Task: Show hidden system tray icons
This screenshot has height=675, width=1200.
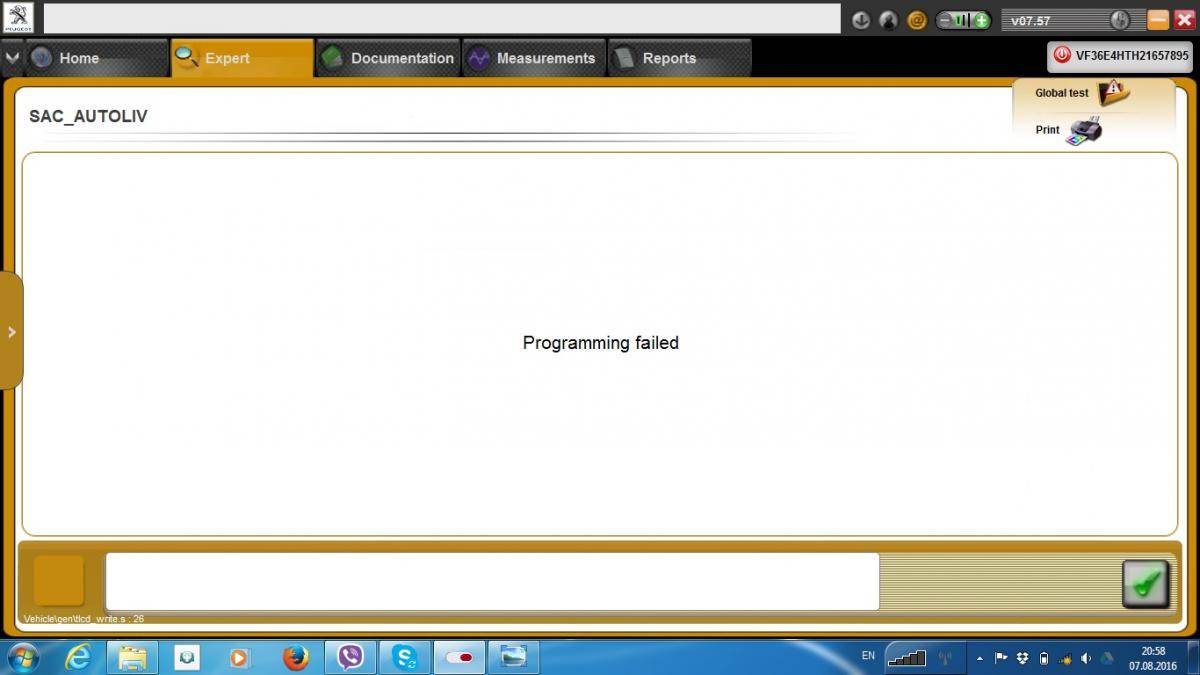Action: (980, 658)
